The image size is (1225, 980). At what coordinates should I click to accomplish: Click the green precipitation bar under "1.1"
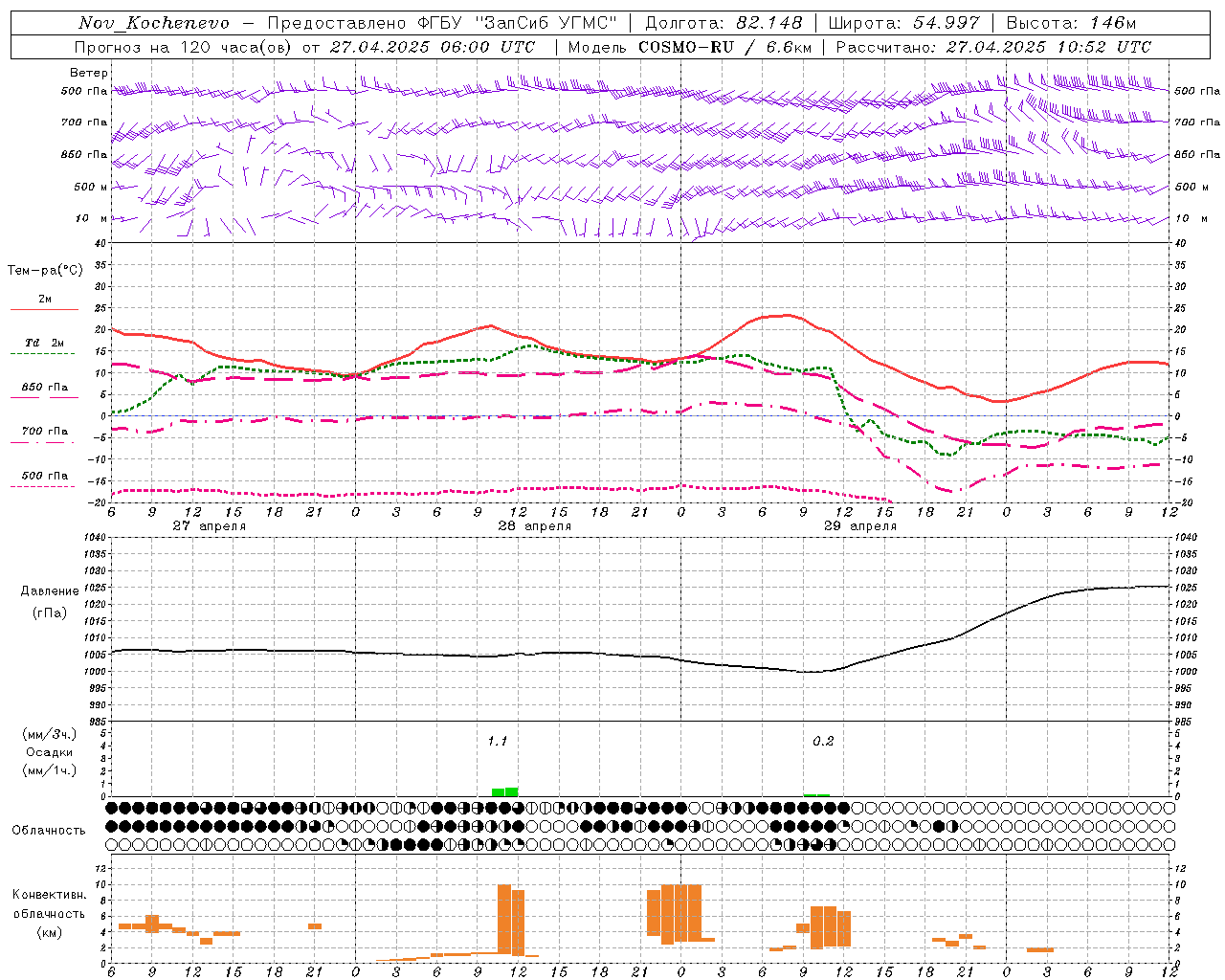pos(504,791)
